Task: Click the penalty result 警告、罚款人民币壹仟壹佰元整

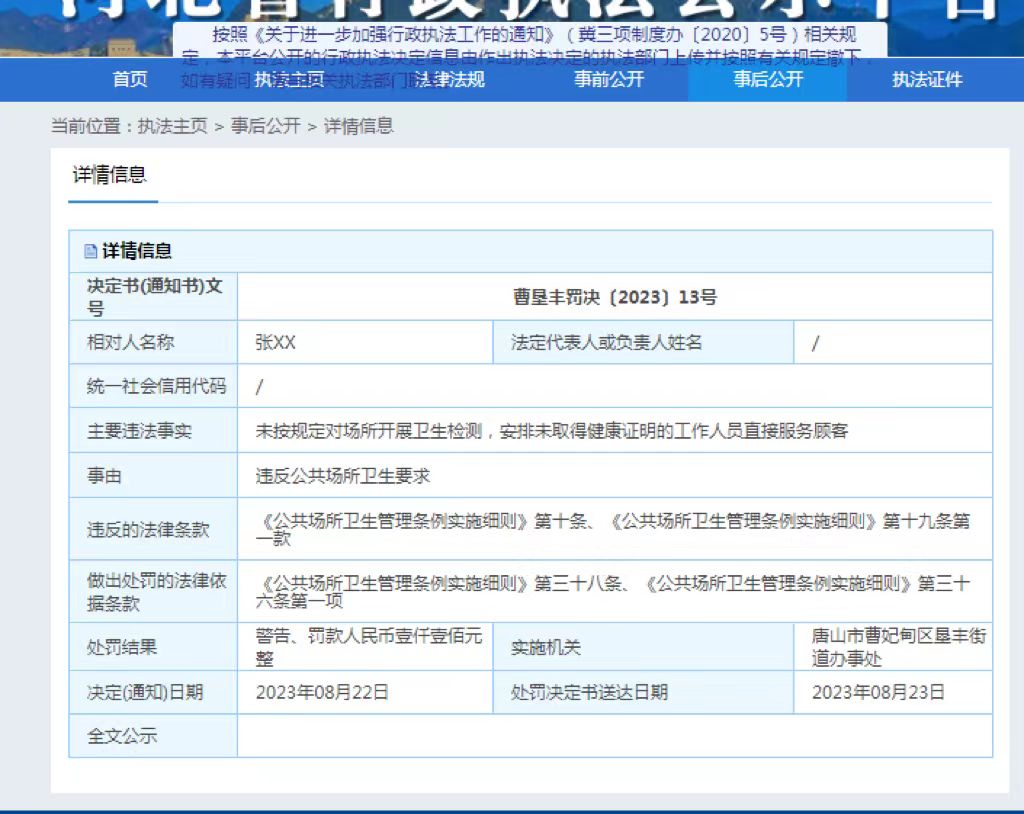Action: [x=369, y=647]
